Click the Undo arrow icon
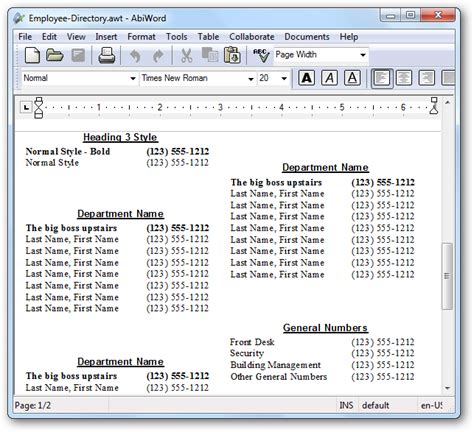The width and height of the screenshot is (474, 432). (135, 56)
